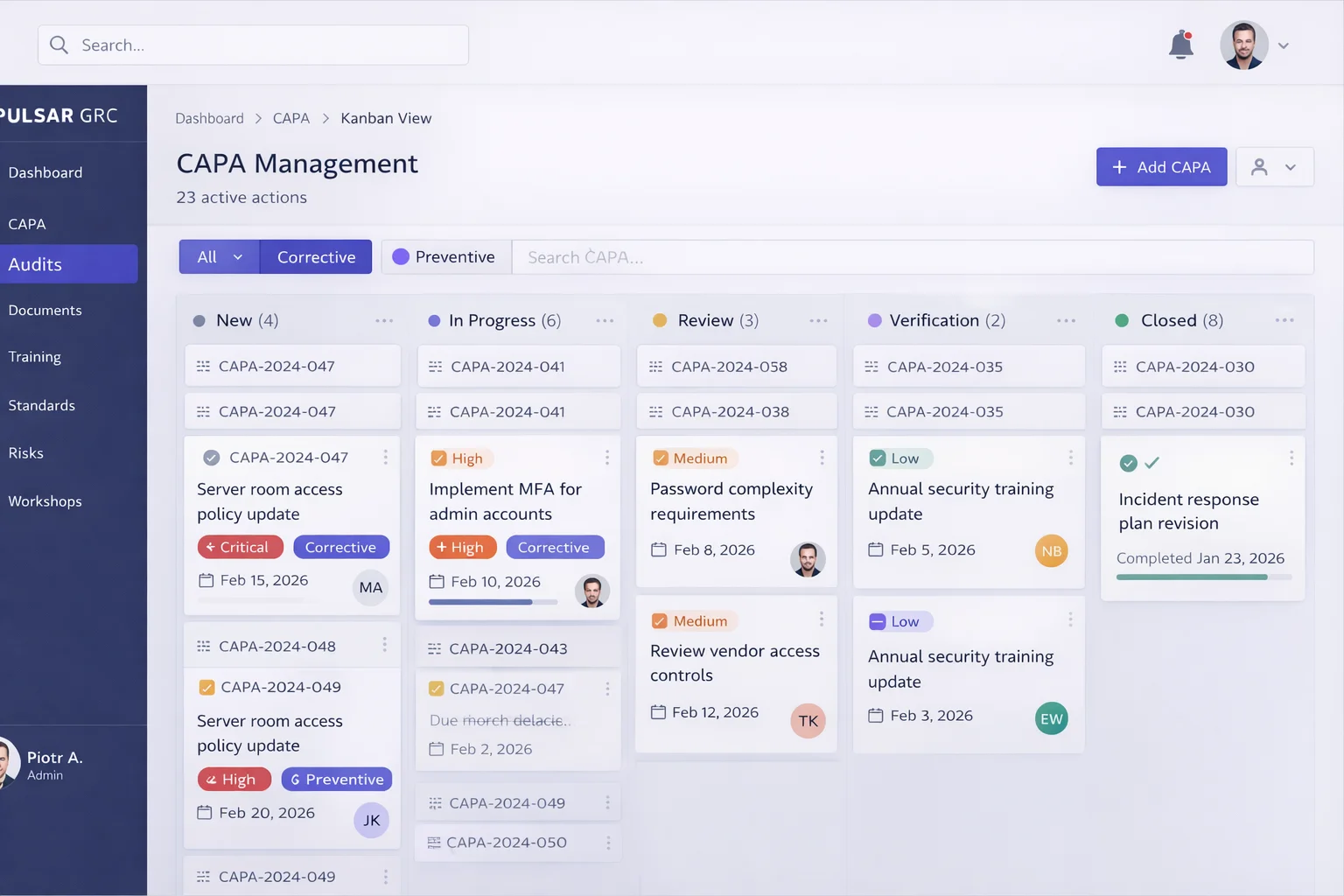The height and width of the screenshot is (896, 1344).
Task: Open the person filter icon near Add CAPA
Action: click(1260, 166)
